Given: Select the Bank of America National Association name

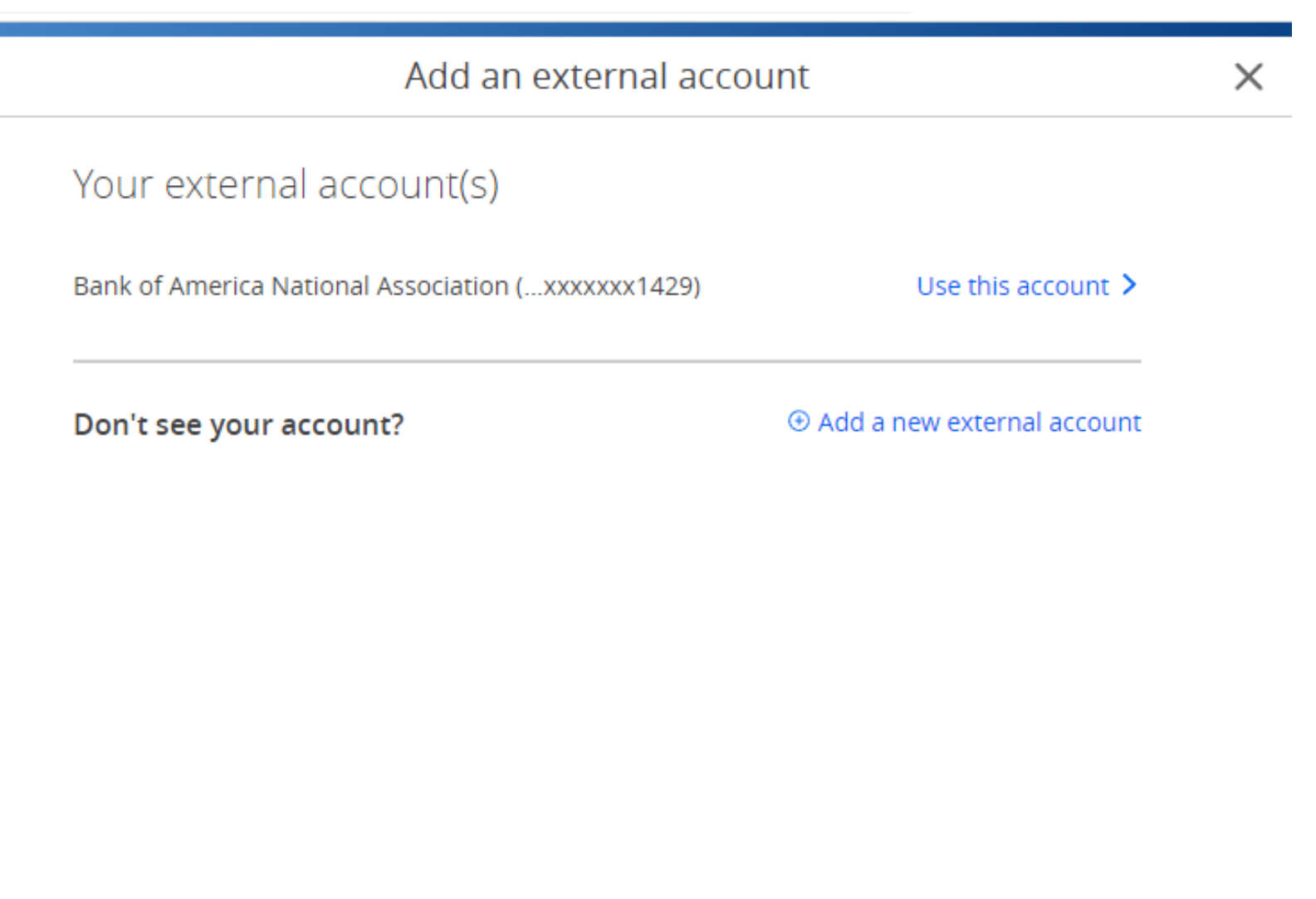Looking at the screenshot, I should click(x=291, y=286).
